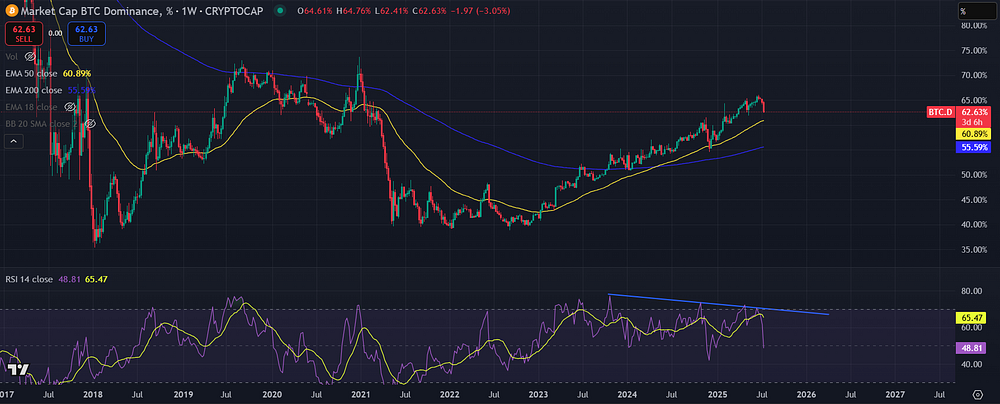The image size is (1000, 404).
Task: Open chart settings gear icon
Action: tap(978, 394)
